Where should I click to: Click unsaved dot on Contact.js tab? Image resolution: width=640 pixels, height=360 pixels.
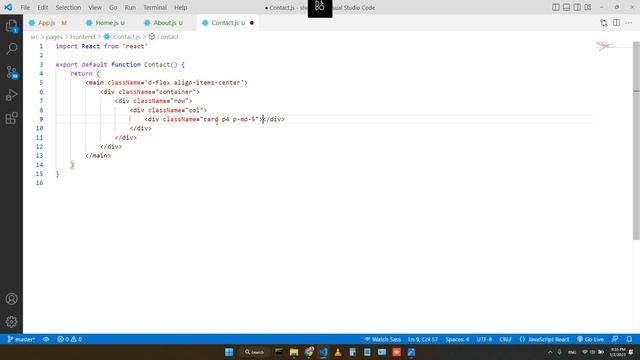point(252,23)
